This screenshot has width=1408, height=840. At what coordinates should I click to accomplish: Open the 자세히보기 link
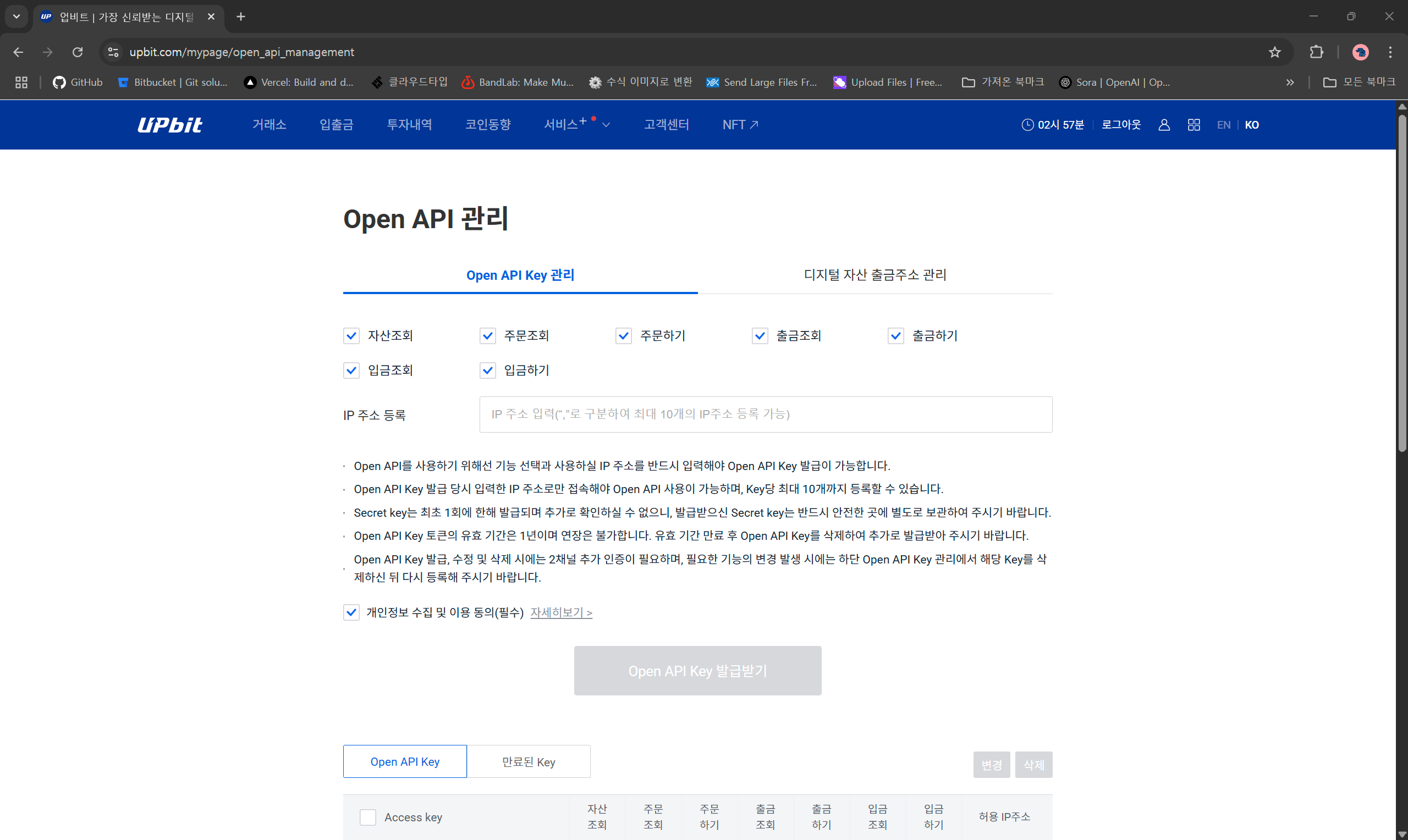(561, 612)
